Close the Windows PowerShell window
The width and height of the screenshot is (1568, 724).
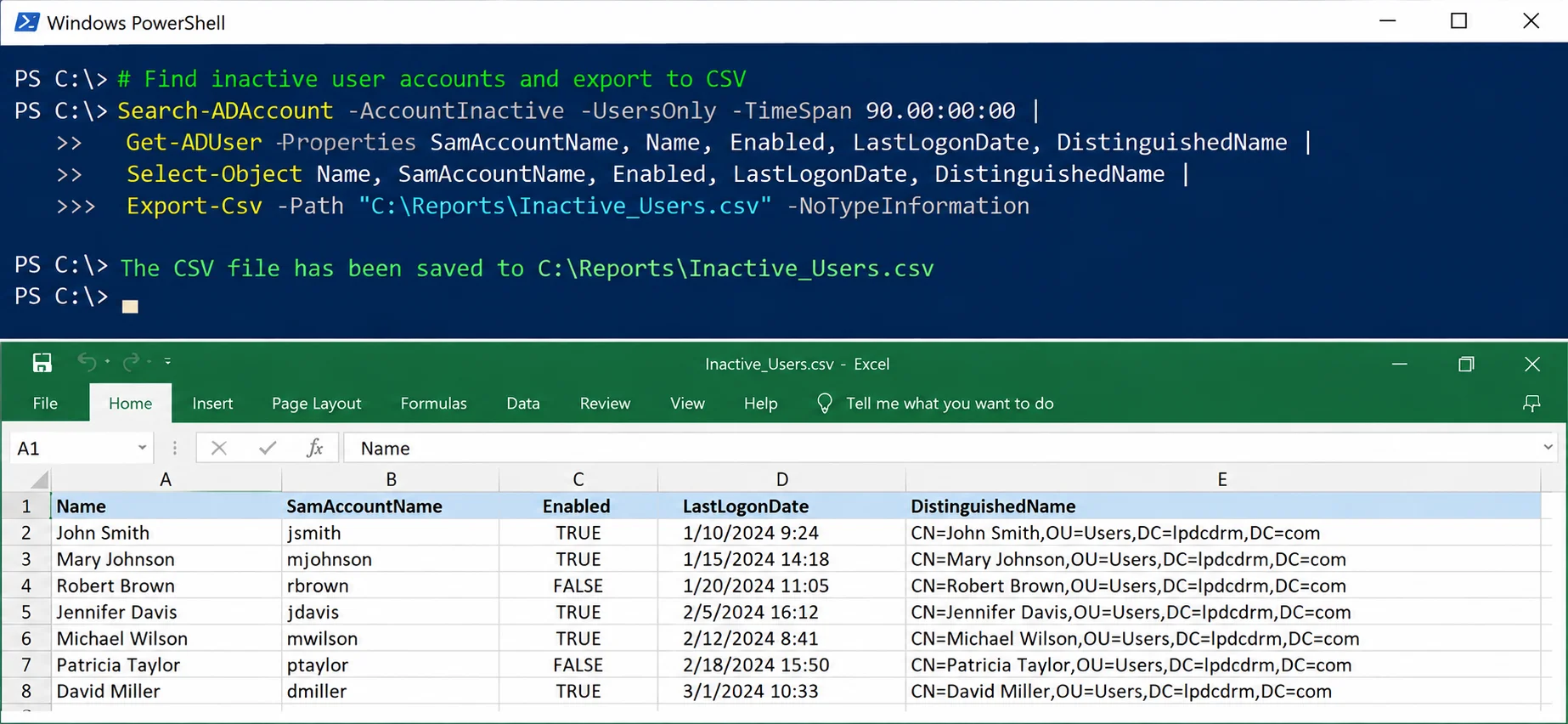1531,21
